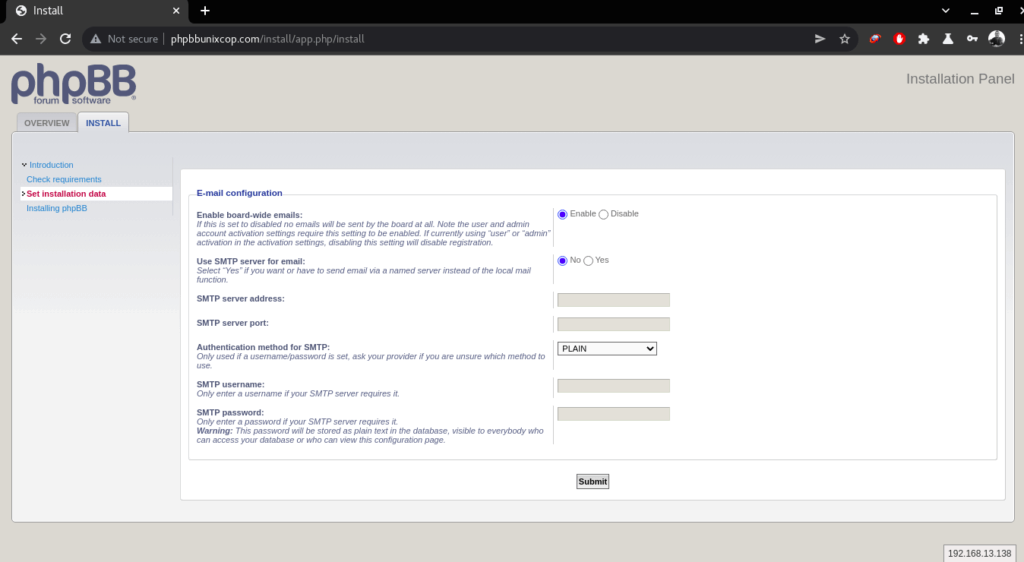
Task: Click the SMTP server port field
Action: [x=613, y=324]
